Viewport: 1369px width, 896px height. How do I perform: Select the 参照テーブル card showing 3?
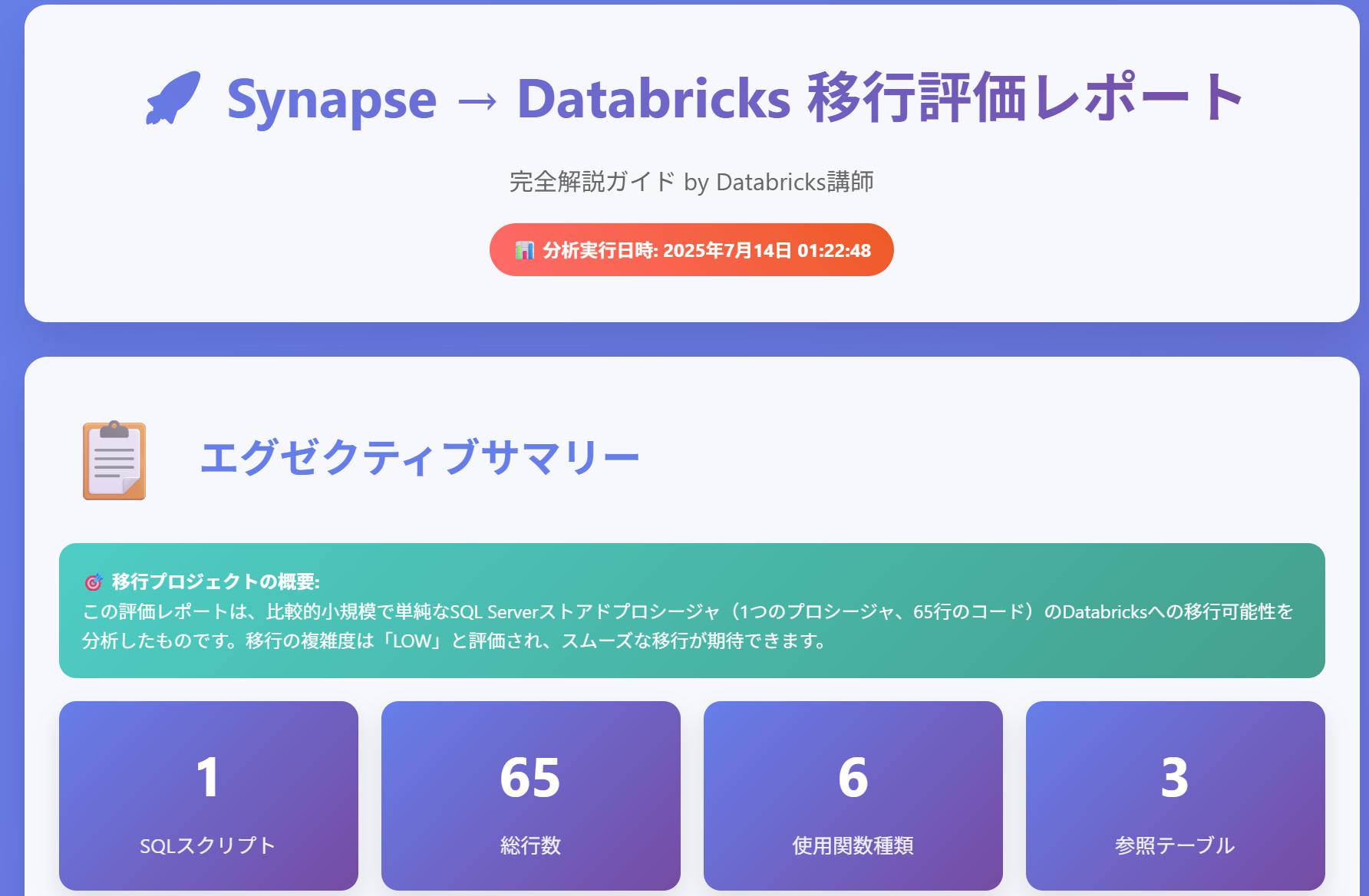[1176, 796]
